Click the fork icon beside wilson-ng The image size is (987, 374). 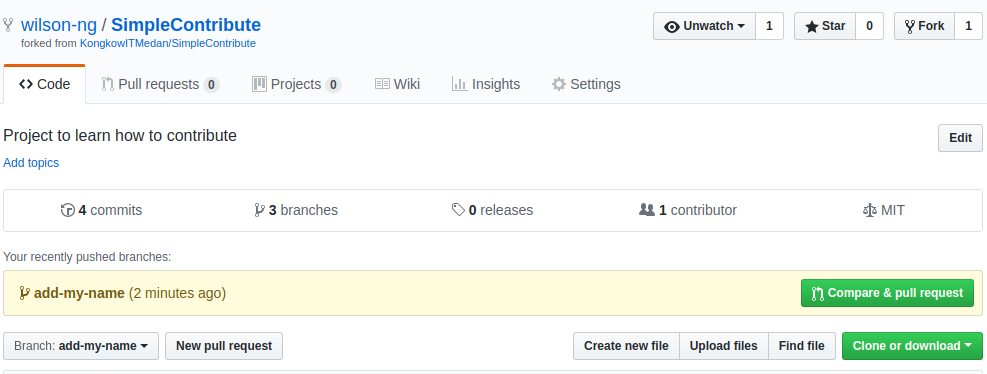(x=8, y=25)
